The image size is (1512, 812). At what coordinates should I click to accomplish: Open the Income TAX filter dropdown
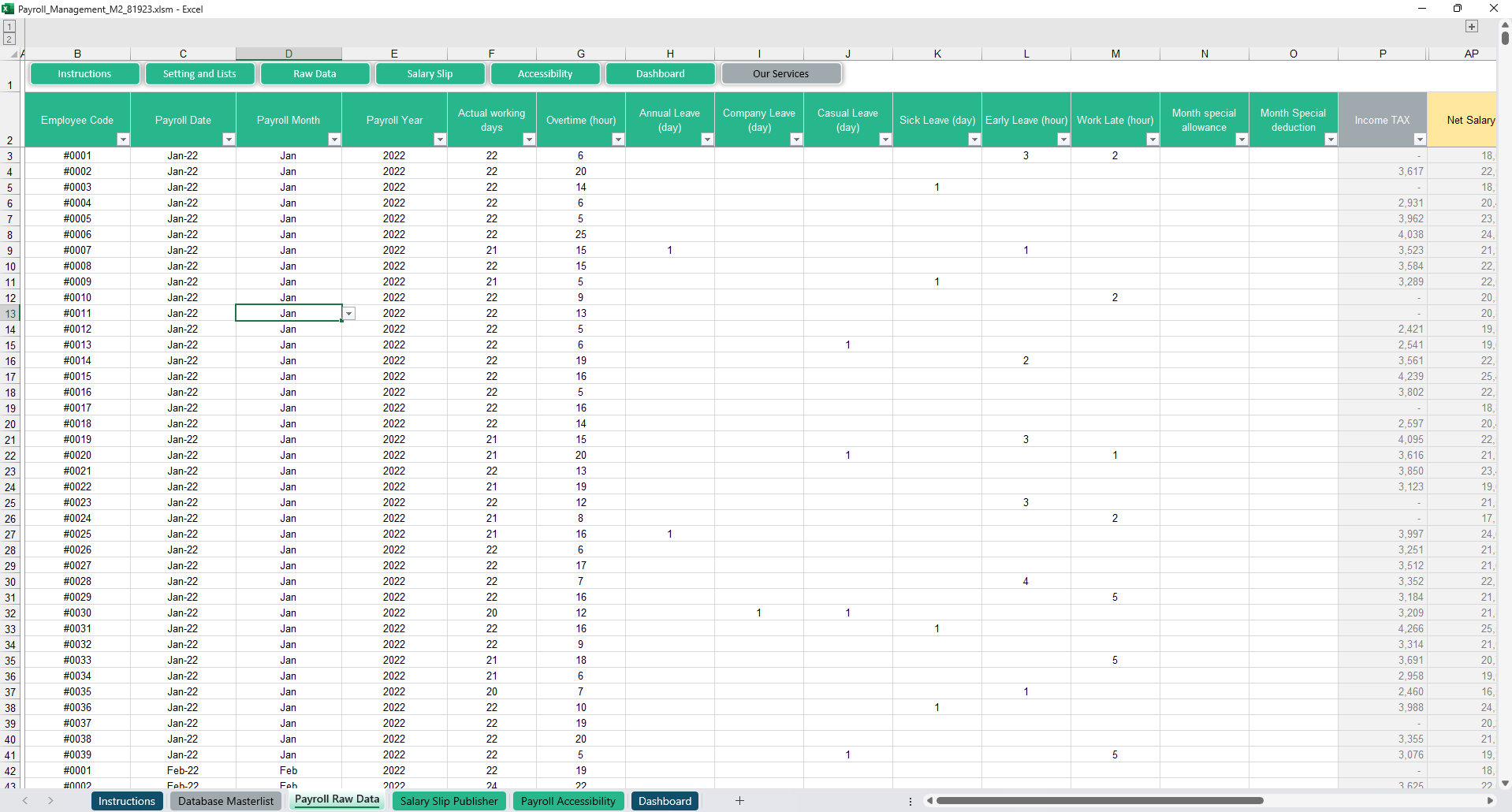pyautogui.click(x=1419, y=140)
